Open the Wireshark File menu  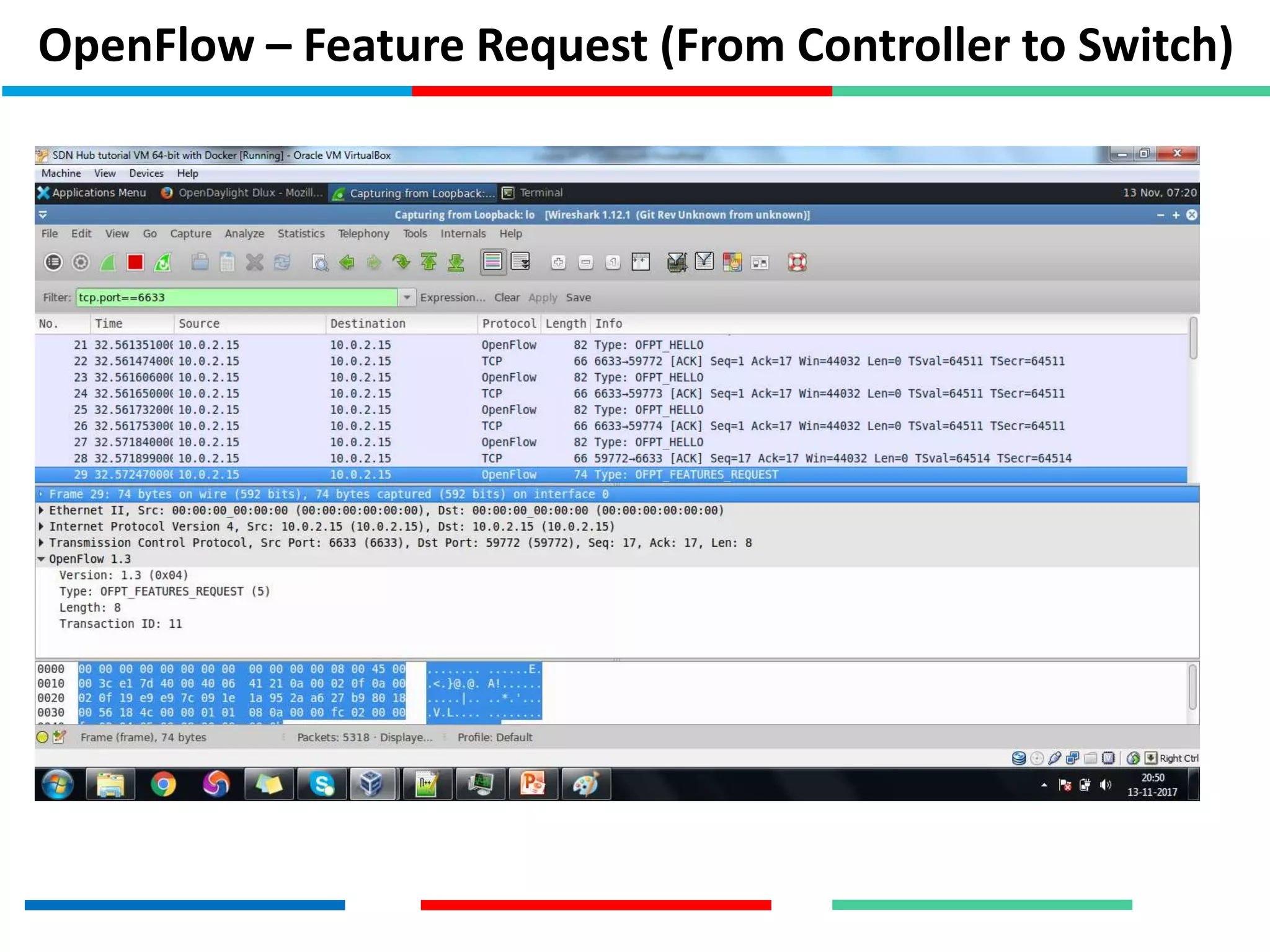50,234
